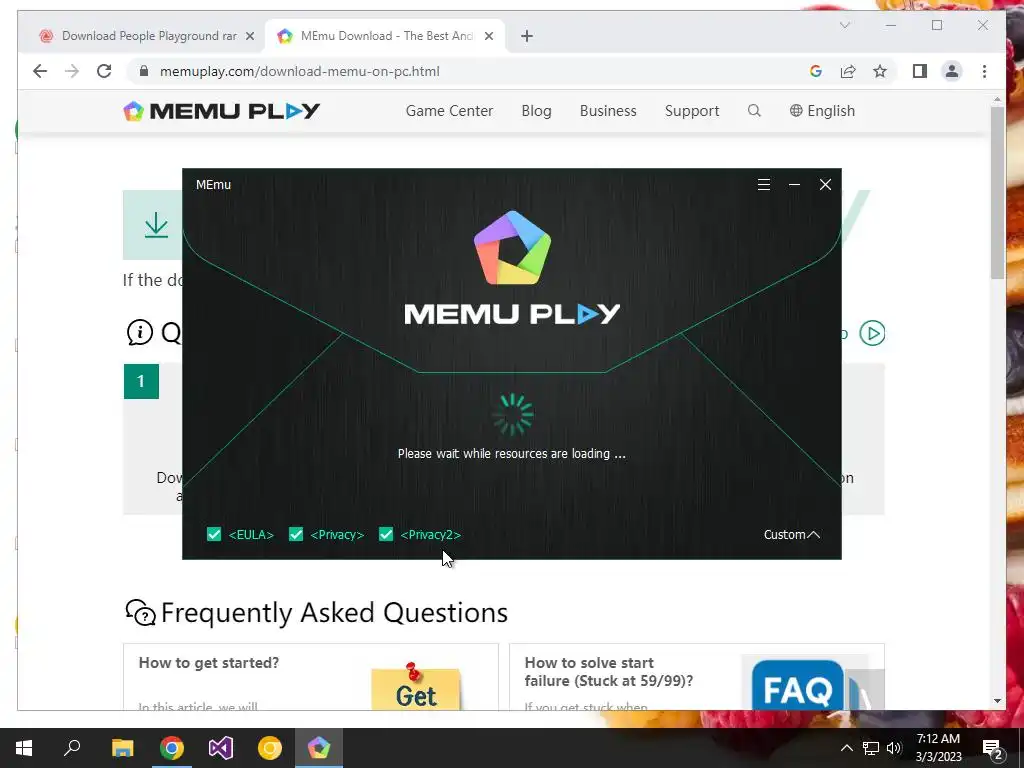The width and height of the screenshot is (1024, 768).
Task: Toggle the Privacy2 checkbox
Action: pos(386,534)
